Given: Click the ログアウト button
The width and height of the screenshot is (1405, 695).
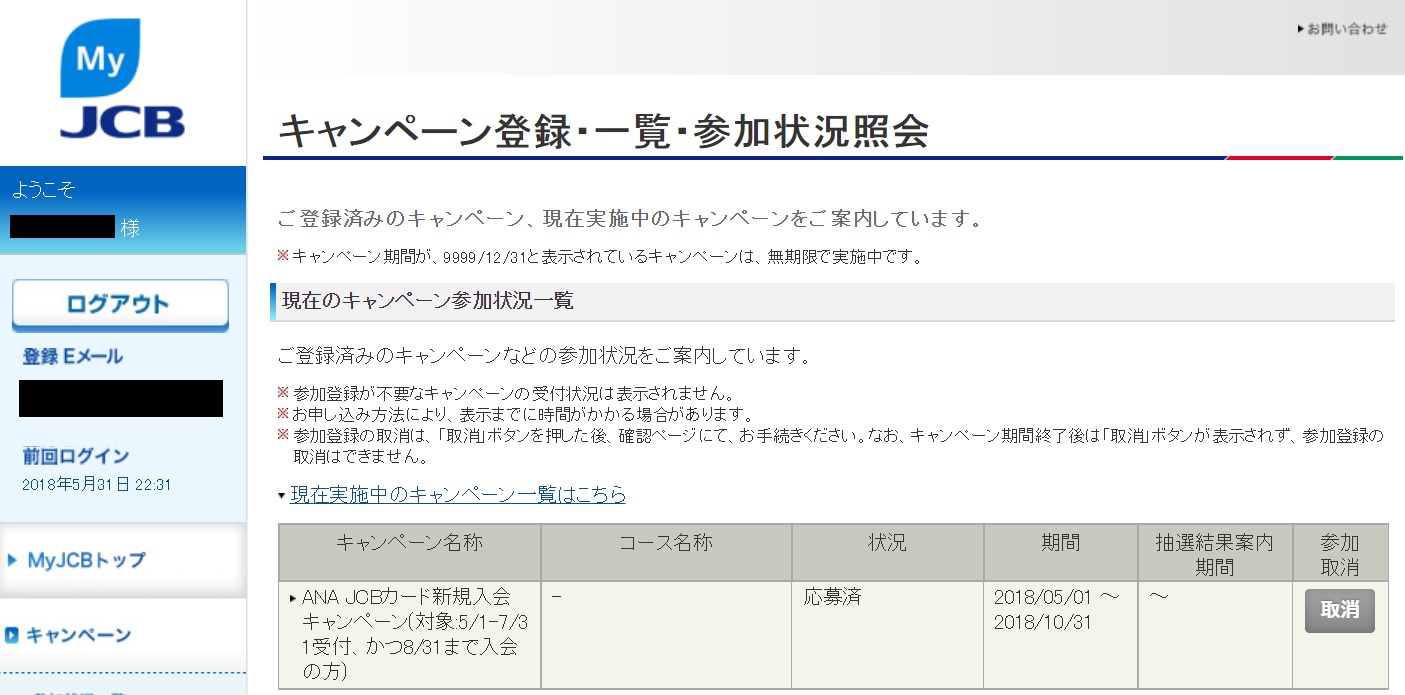Looking at the screenshot, I should click(x=120, y=304).
